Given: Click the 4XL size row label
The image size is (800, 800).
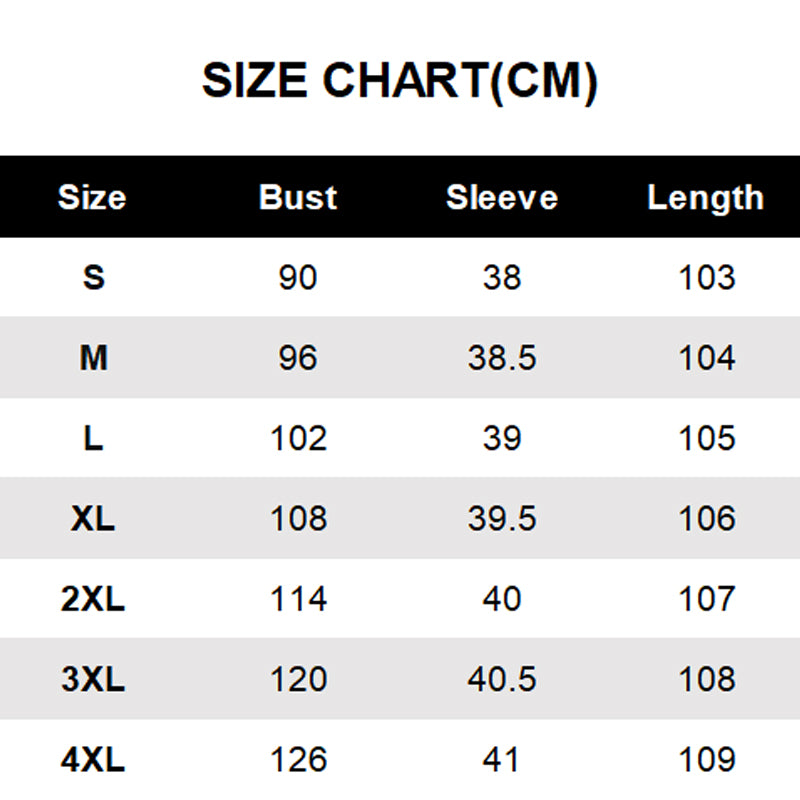Looking at the screenshot, I should [x=93, y=760].
